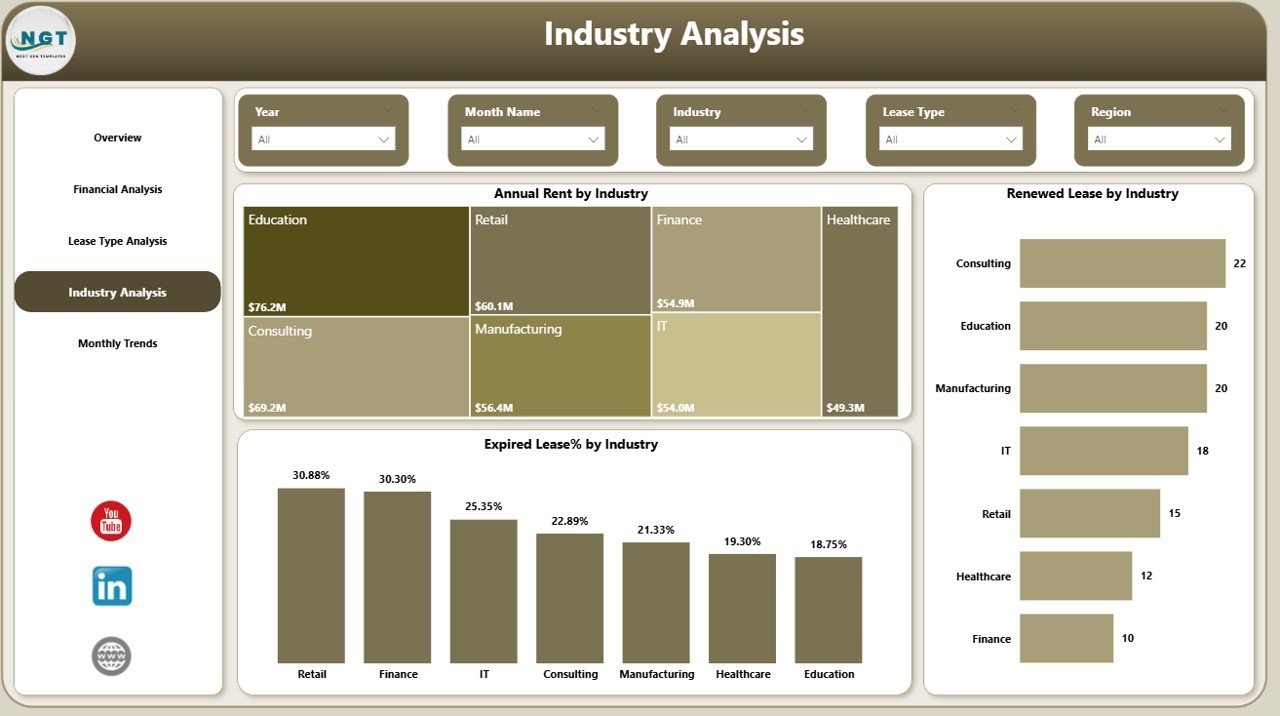This screenshot has width=1280, height=716.
Task: Open the LinkedIn icon link
Action: click(x=111, y=587)
